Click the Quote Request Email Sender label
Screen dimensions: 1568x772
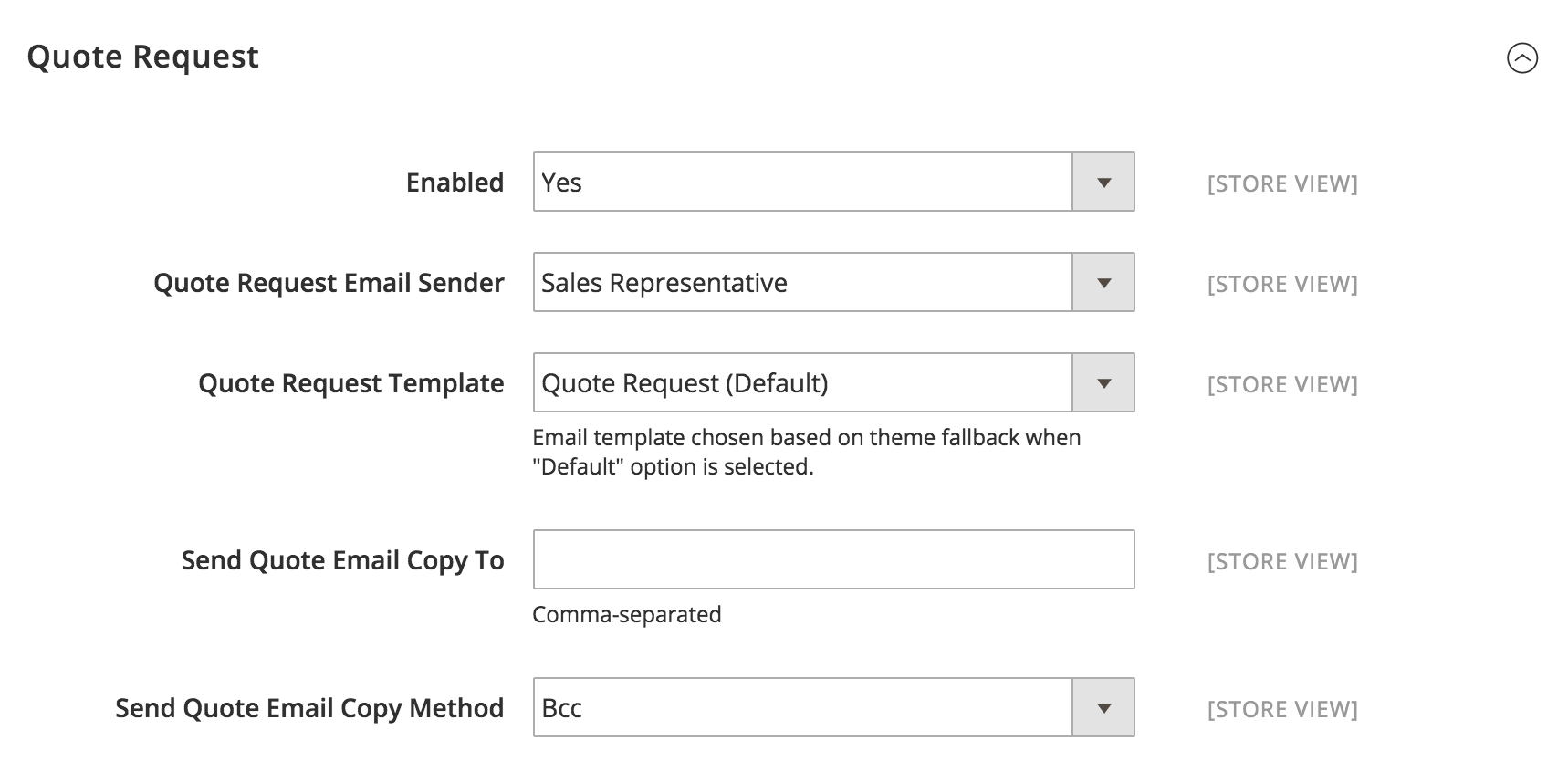(329, 283)
